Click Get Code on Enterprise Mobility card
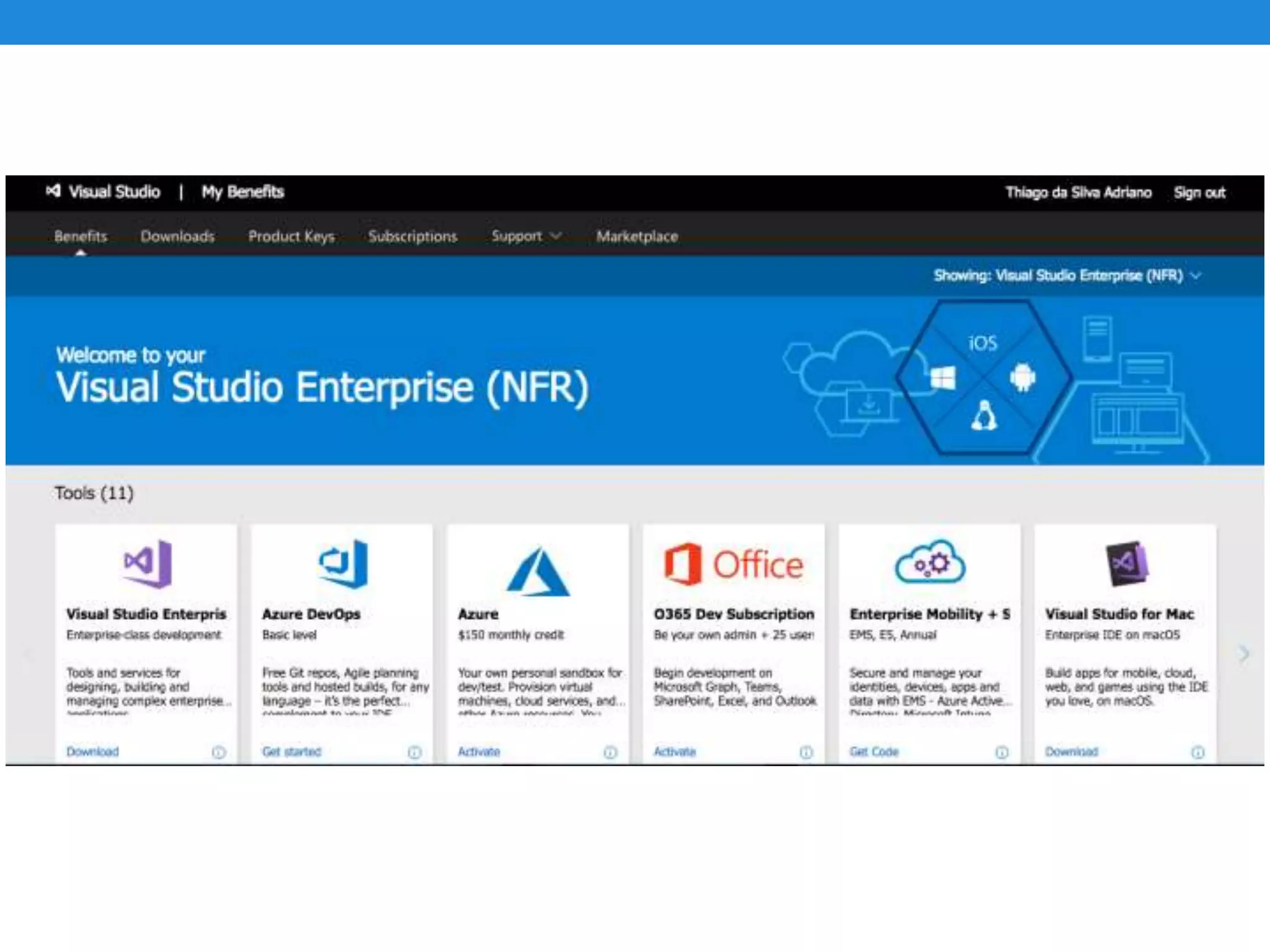Image resolution: width=1270 pixels, height=952 pixels. point(874,751)
